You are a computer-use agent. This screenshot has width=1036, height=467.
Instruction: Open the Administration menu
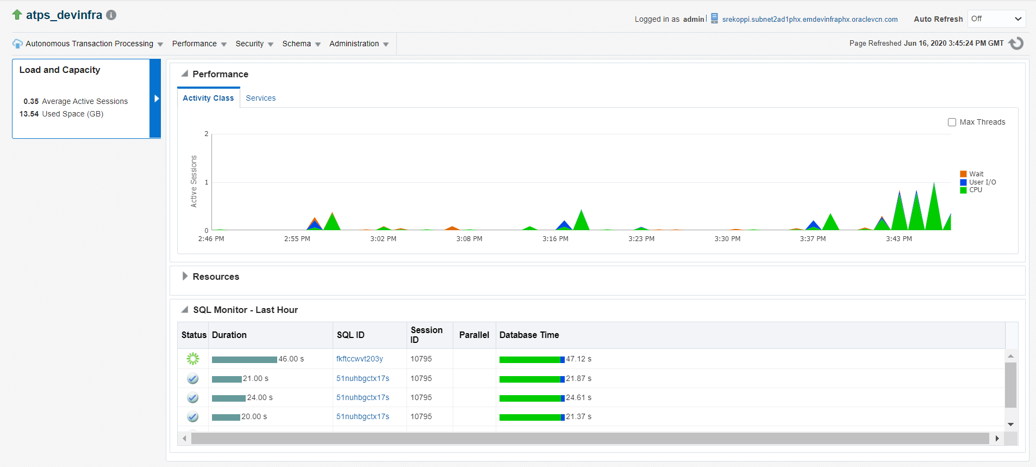(358, 44)
